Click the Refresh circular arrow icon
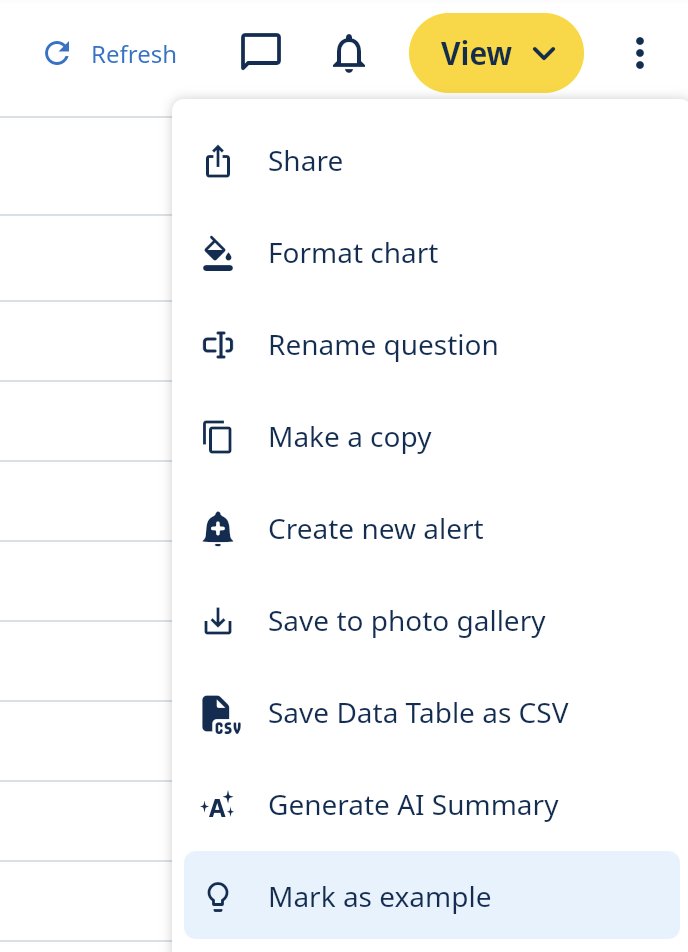This screenshot has height=952, width=688. click(57, 54)
